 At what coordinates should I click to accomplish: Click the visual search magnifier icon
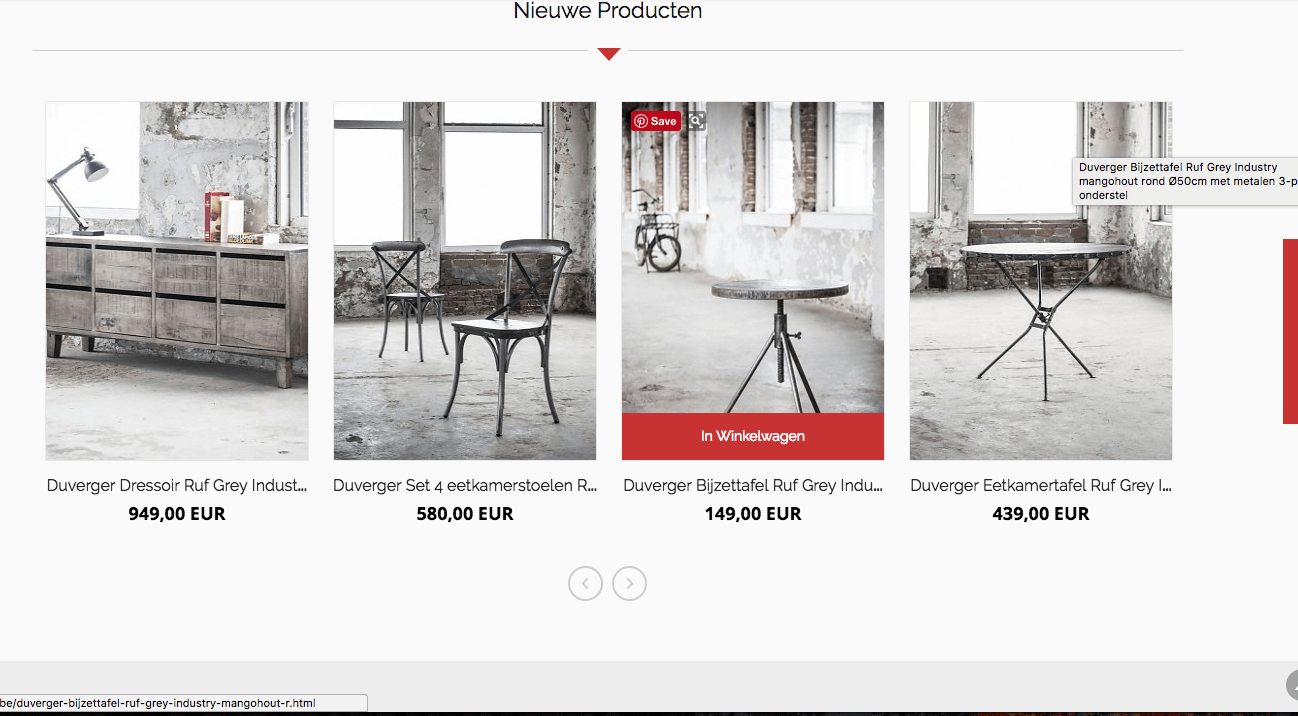pos(696,121)
